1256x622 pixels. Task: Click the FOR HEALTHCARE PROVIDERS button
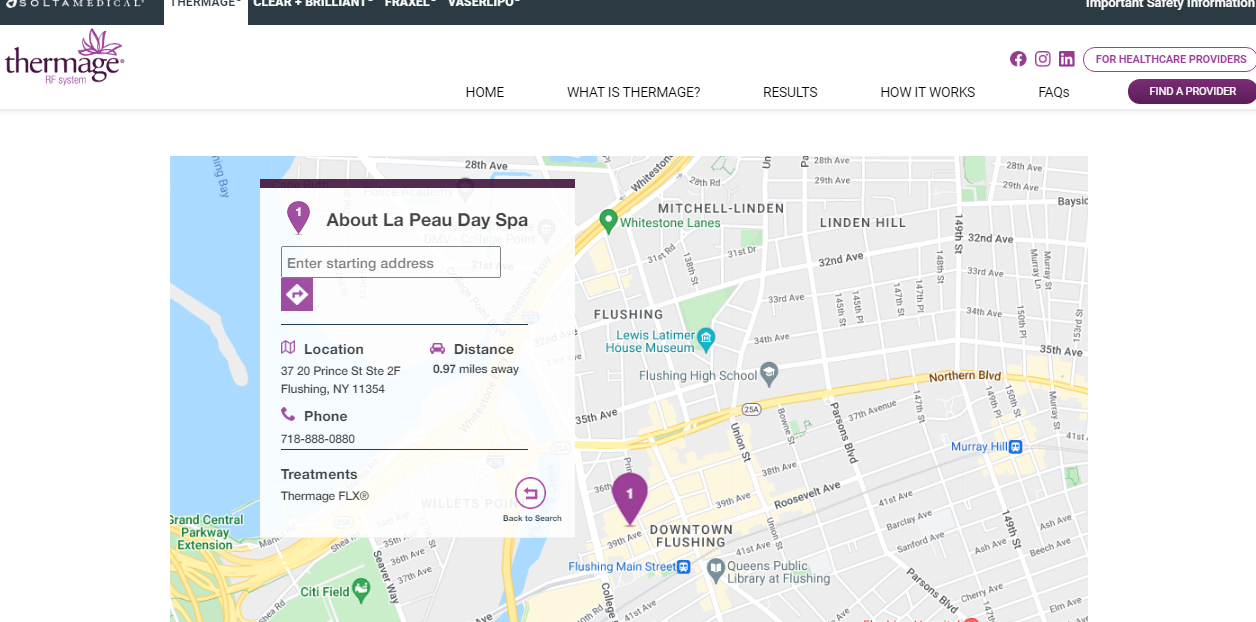click(x=1169, y=59)
